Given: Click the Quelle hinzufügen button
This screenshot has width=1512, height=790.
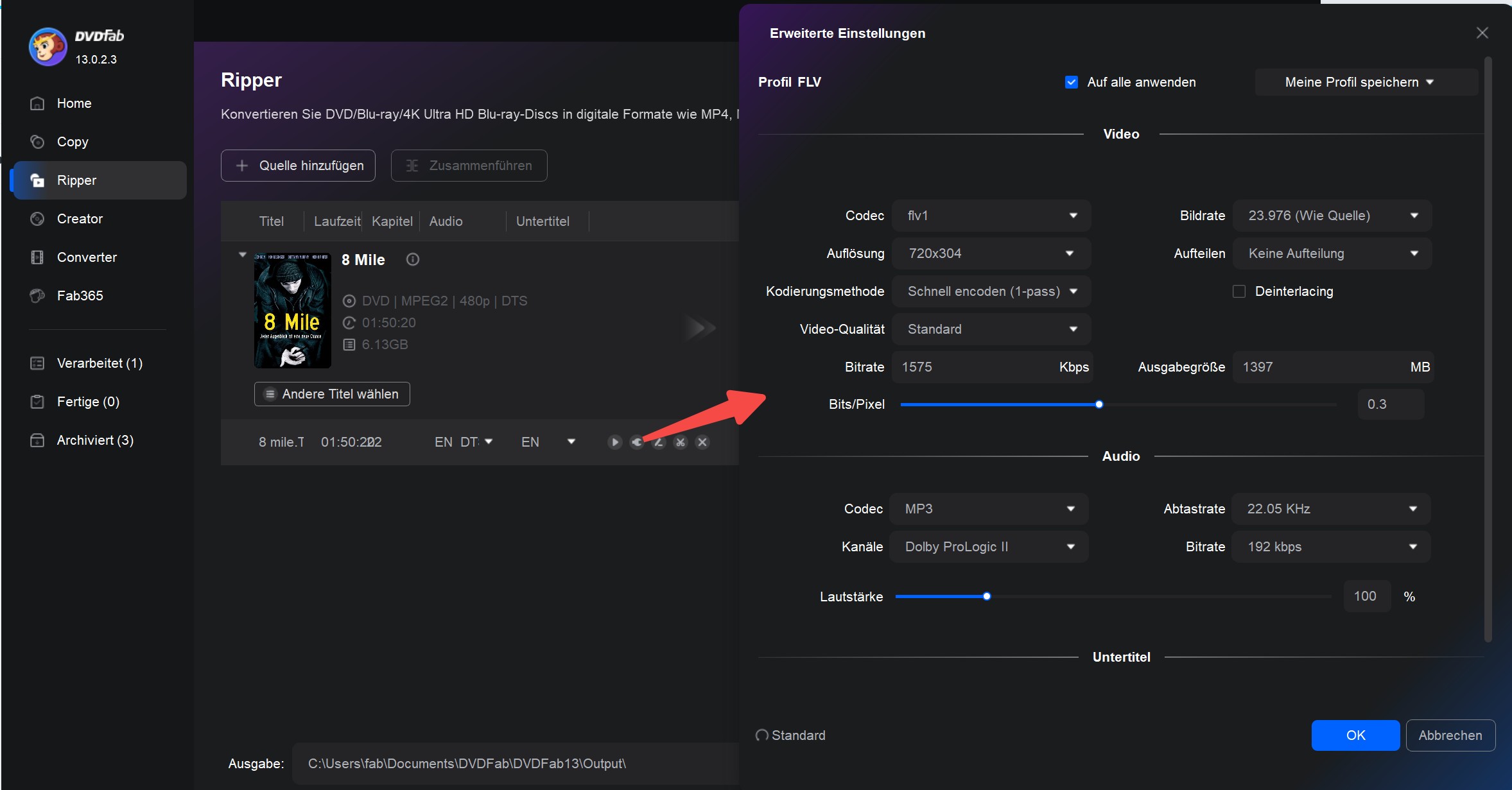Looking at the screenshot, I should (x=299, y=165).
